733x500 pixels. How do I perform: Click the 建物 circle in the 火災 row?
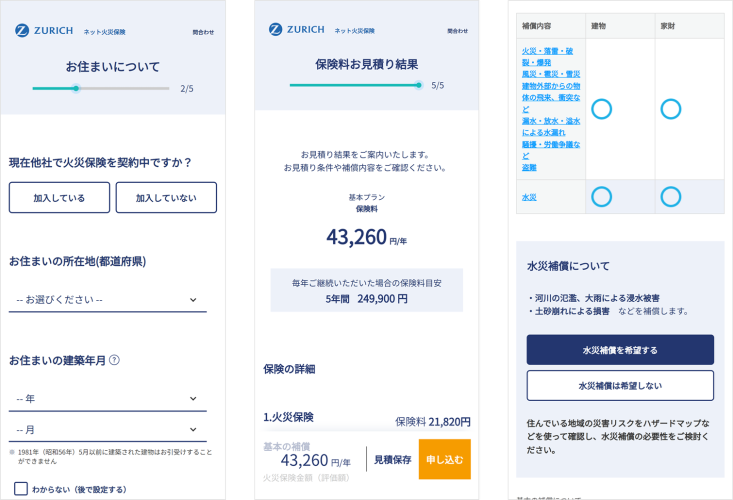pyautogui.click(x=602, y=109)
